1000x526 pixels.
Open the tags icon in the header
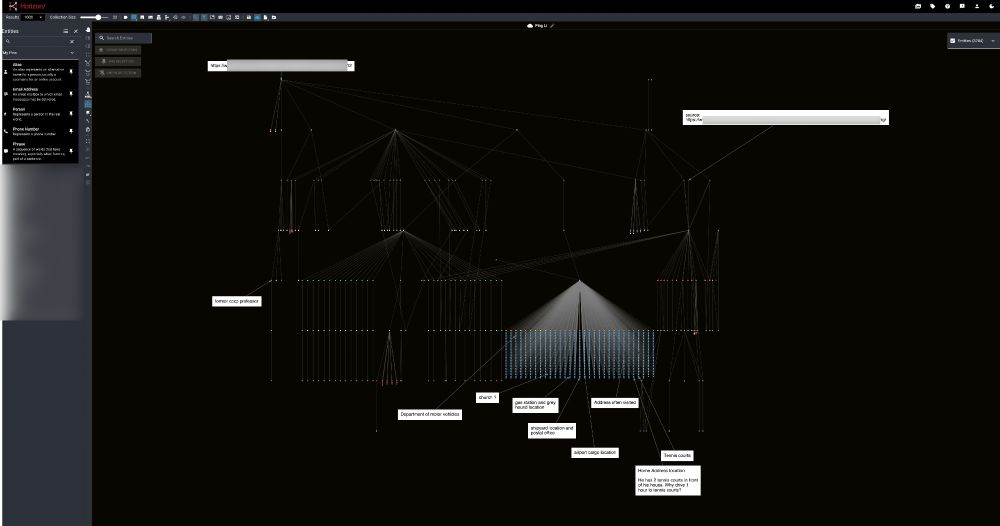click(x=932, y=6)
